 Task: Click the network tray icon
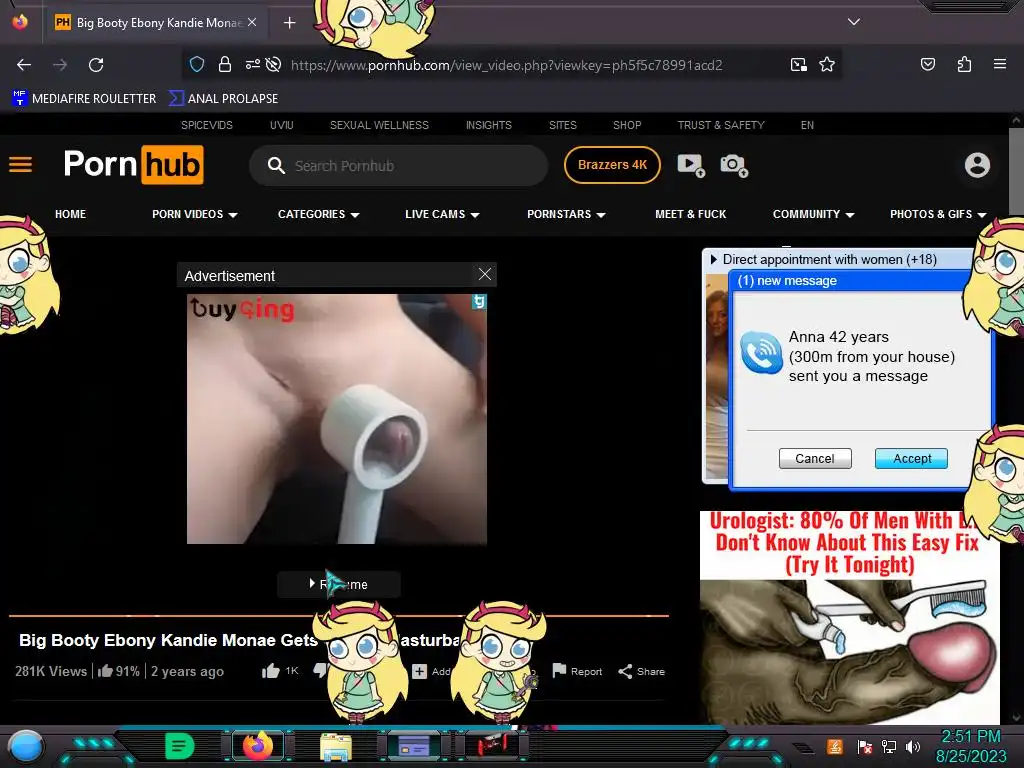(x=889, y=746)
